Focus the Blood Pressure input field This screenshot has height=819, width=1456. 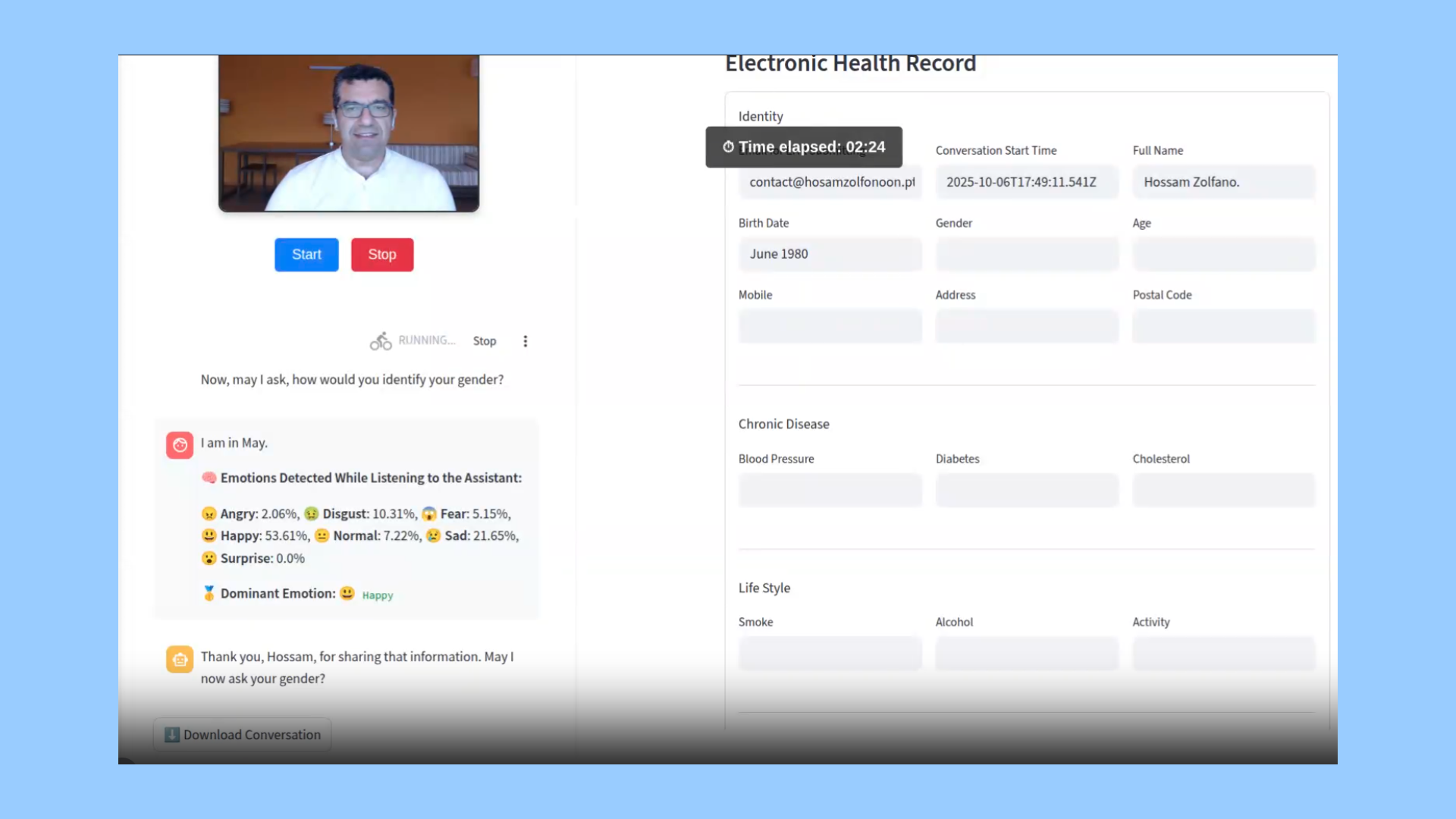(x=830, y=490)
